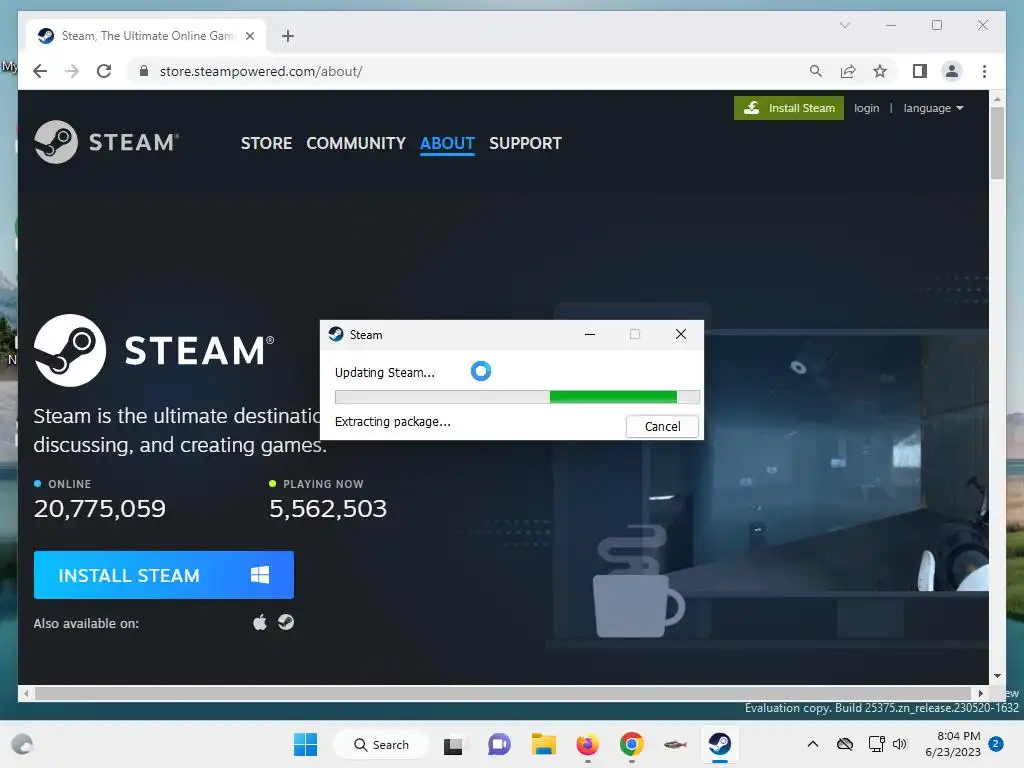1024x768 pixels.
Task: Bookmark this tab with star icon
Action: point(880,71)
